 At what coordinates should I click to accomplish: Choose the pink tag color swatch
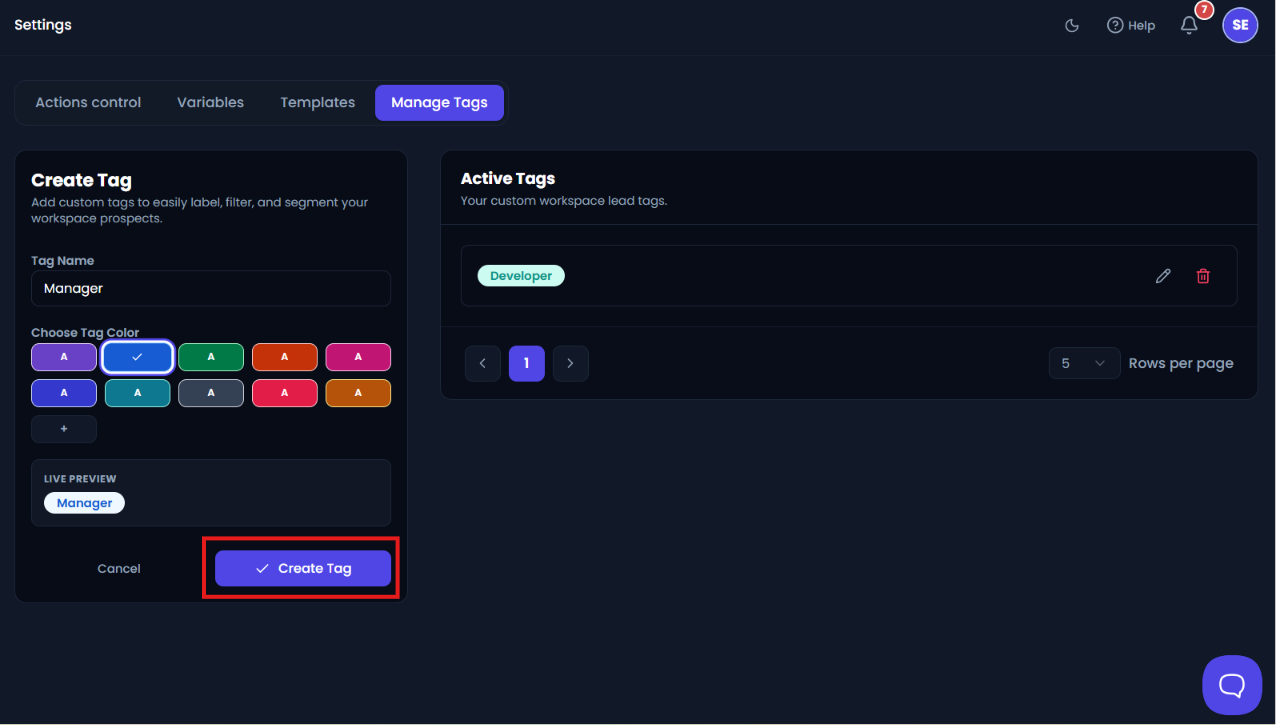point(358,357)
